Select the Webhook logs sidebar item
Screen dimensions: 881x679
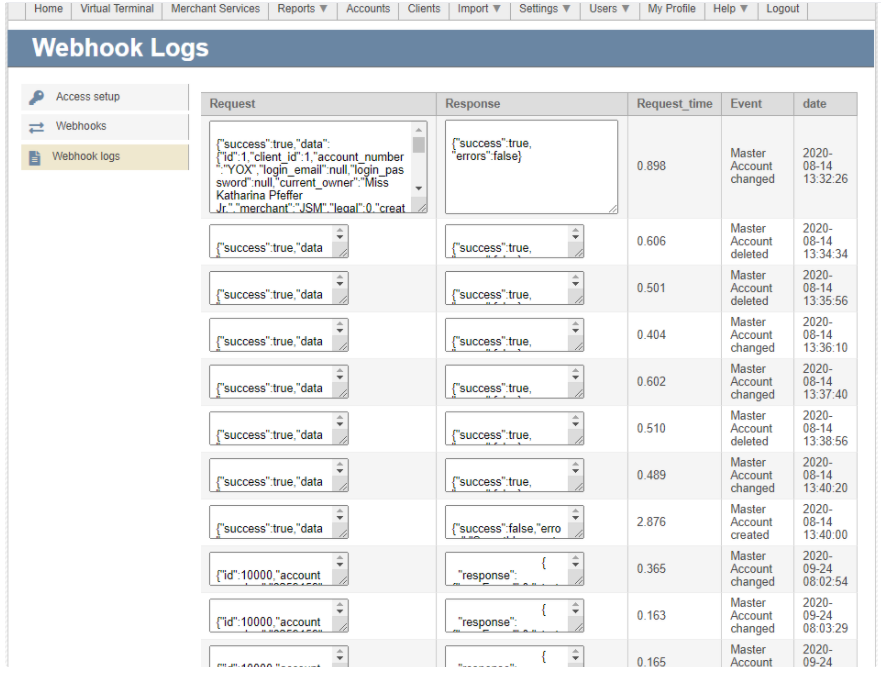tap(105, 157)
